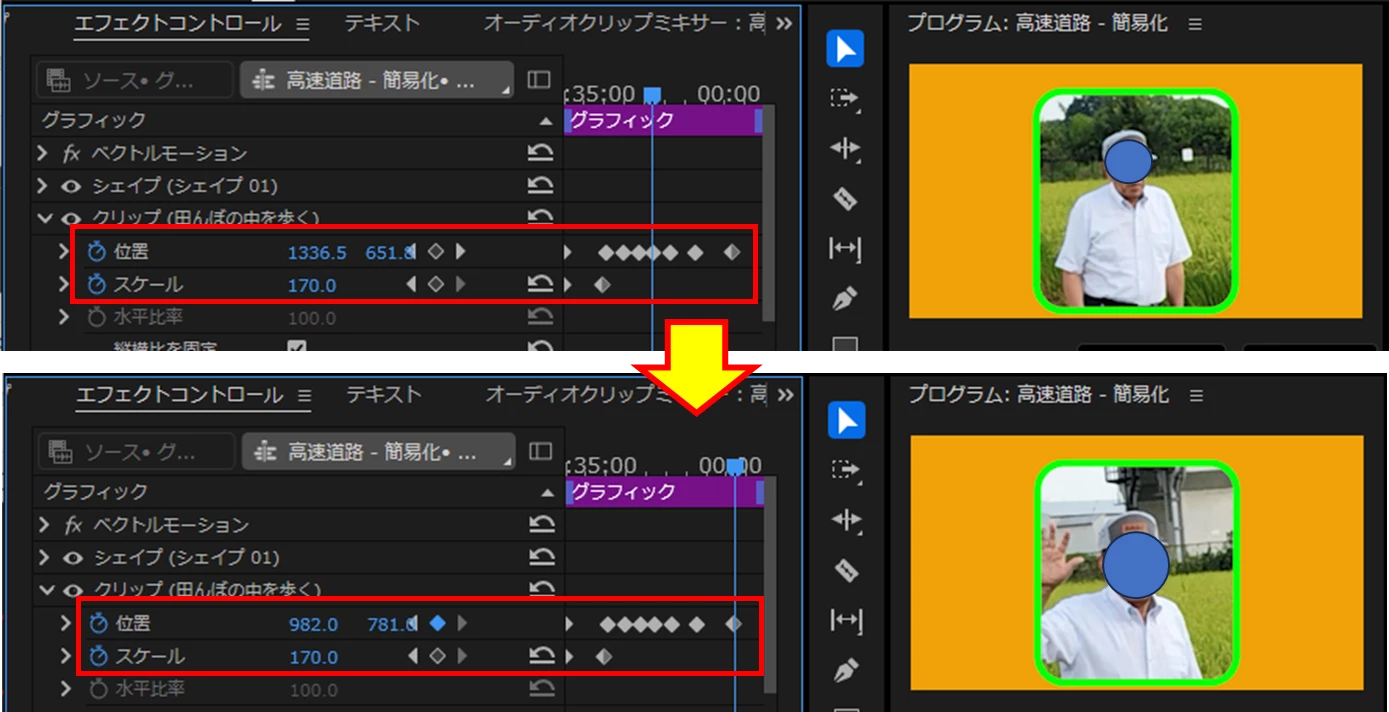
Task: Expand 水平比率 row in lower screenshot
Action: click(x=67, y=689)
